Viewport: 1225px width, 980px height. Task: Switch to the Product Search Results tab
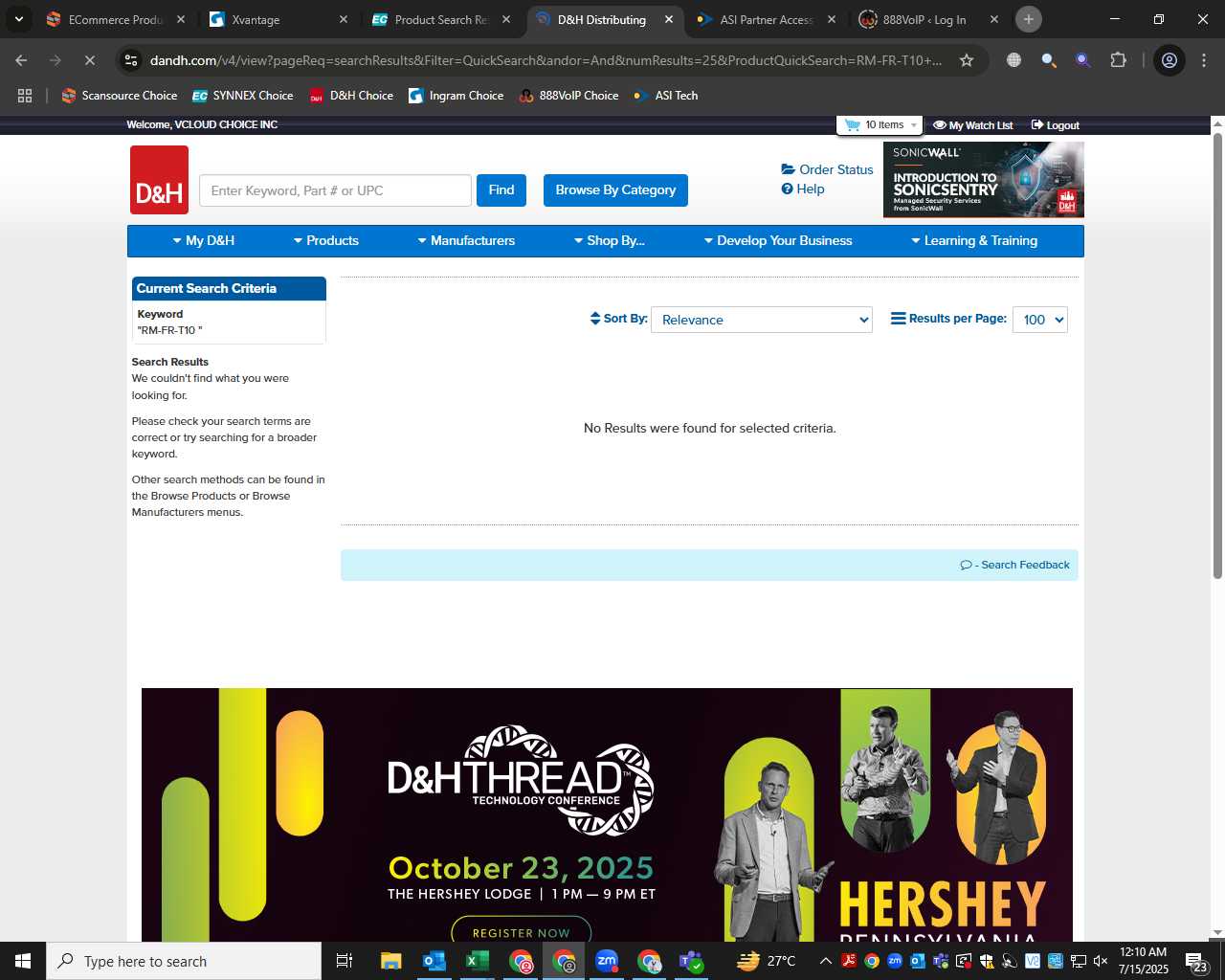pyautogui.click(x=442, y=19)
